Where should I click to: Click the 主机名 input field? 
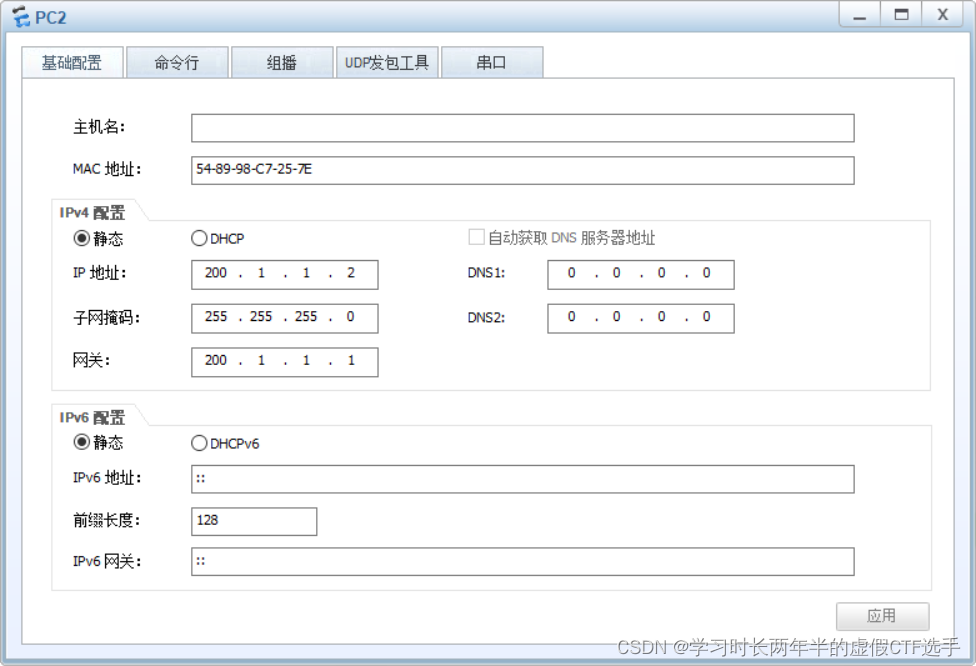coord(523,128)
